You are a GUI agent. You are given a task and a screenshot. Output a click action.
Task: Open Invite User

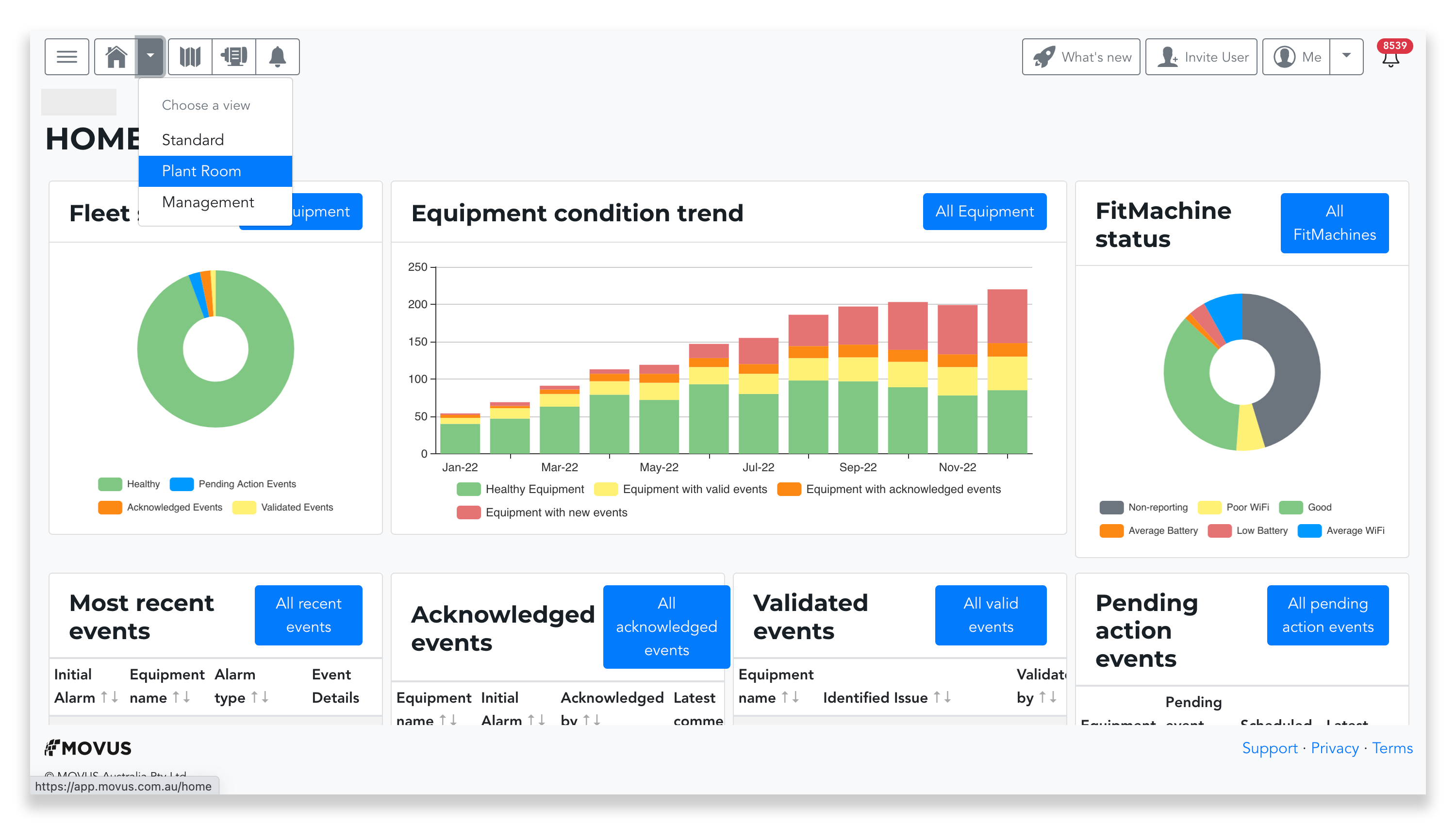coord(1201,56)
